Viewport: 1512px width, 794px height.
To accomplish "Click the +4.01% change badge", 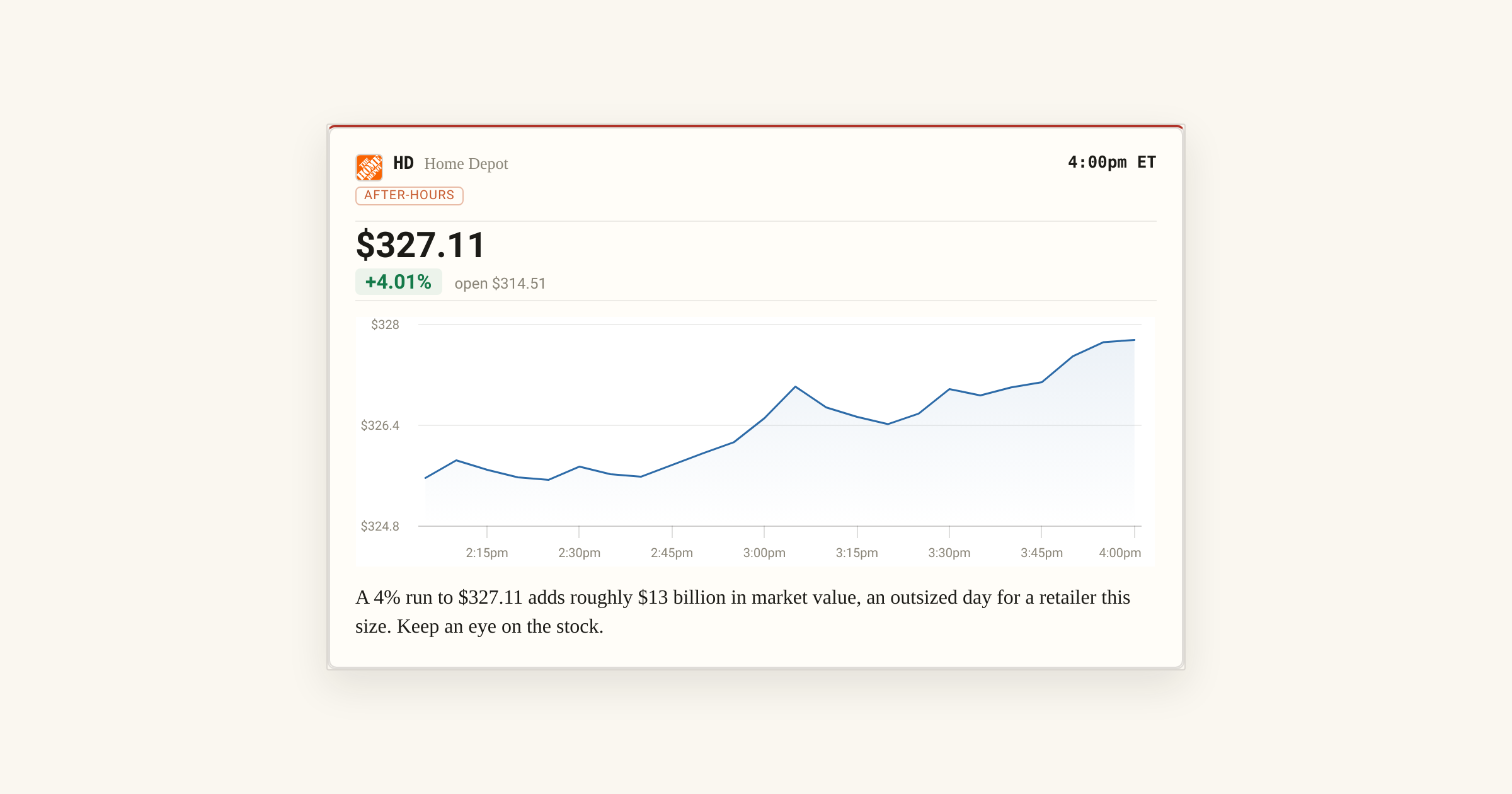I will coord(399,282).
